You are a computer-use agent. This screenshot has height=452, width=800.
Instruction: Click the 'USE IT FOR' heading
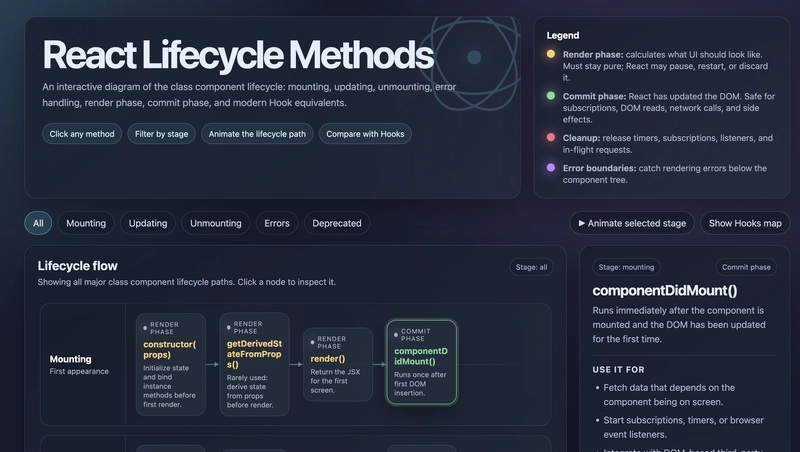[618, 369]
